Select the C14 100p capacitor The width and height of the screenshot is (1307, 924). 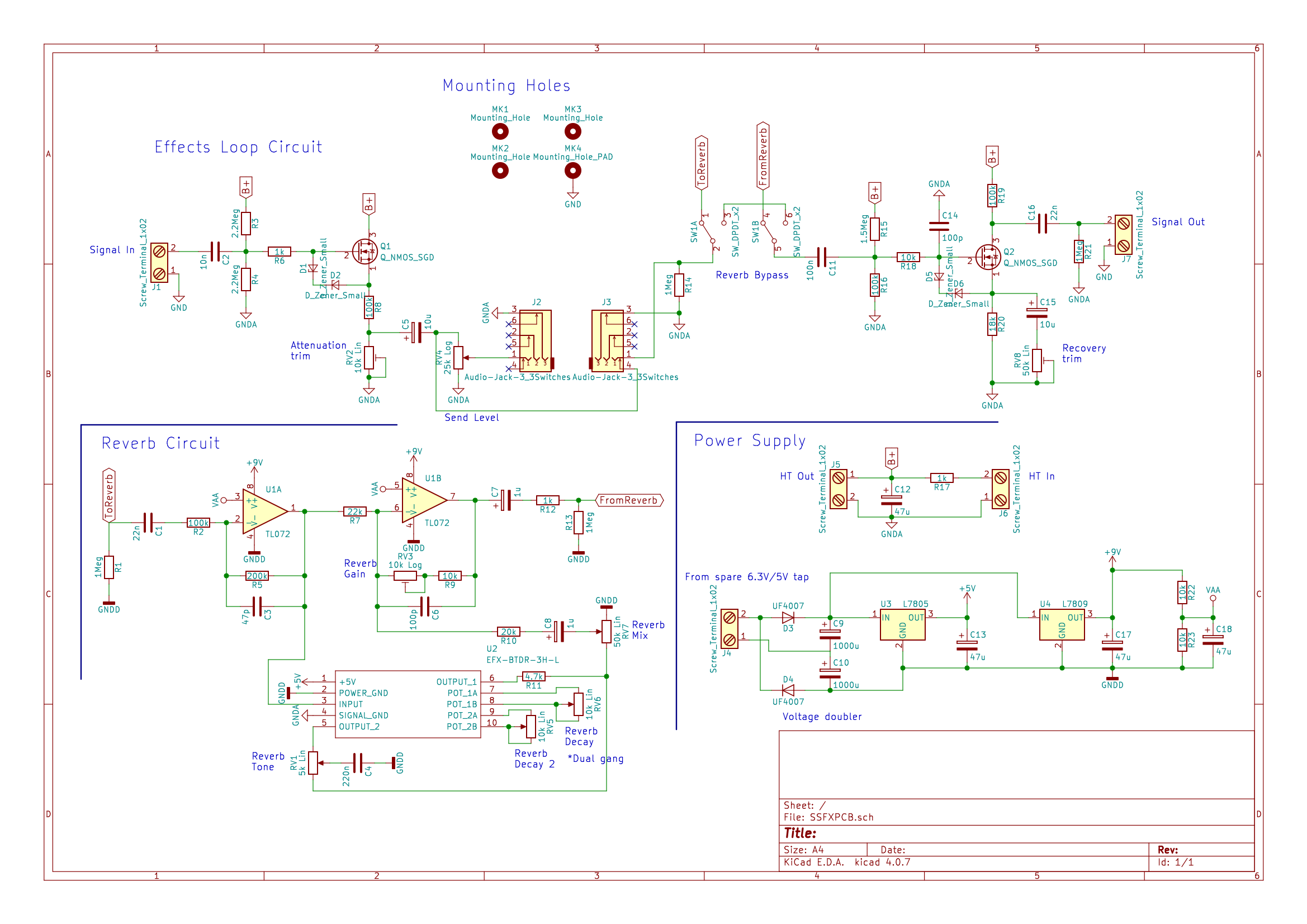(939, 226)
